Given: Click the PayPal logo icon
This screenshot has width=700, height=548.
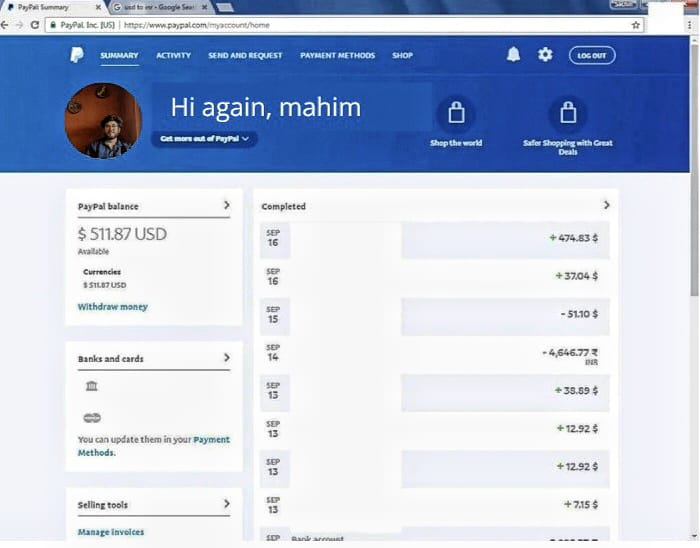Looking at the screenshot, I should (77, 55).
